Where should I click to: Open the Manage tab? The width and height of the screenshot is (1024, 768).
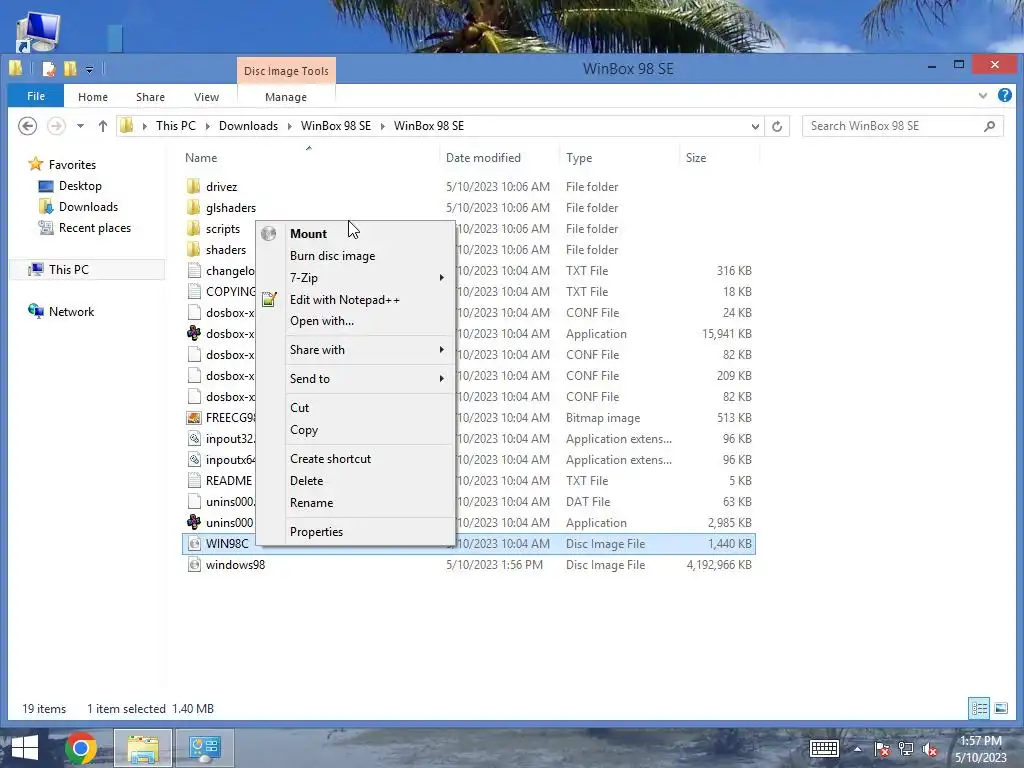286,97
